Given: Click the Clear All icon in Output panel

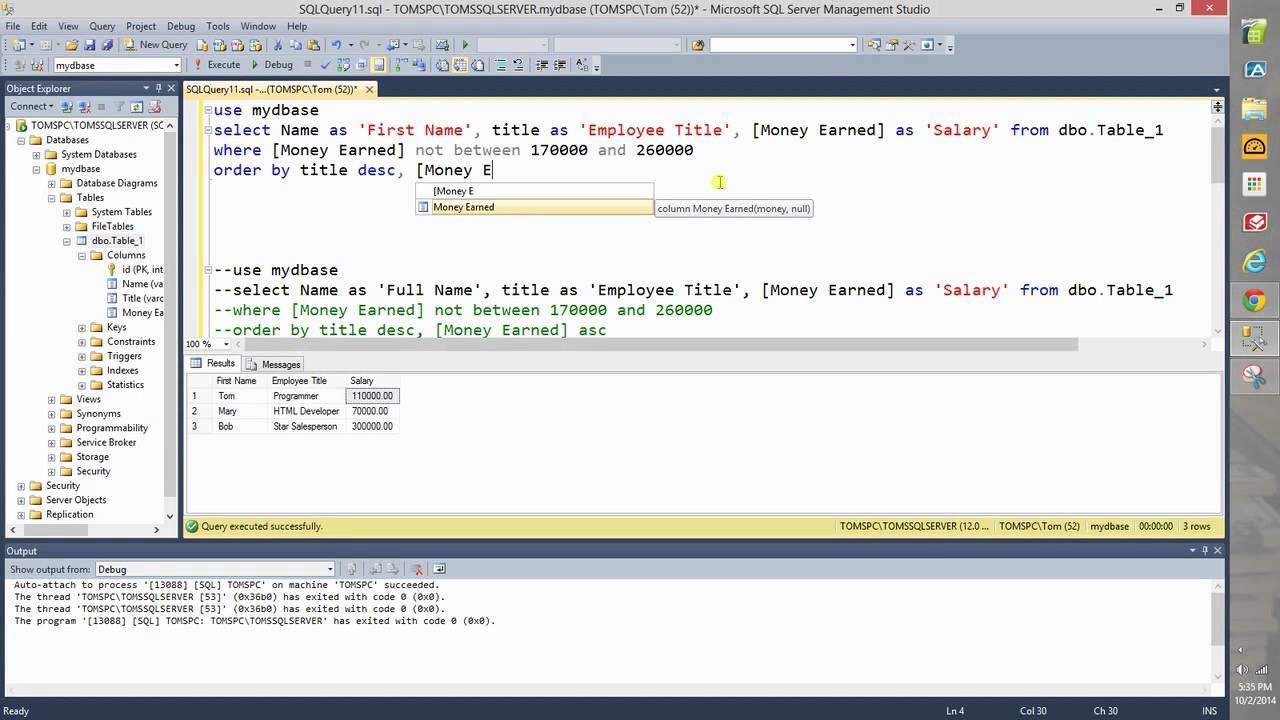Looking at the screenshot, I should coord(417,569).
